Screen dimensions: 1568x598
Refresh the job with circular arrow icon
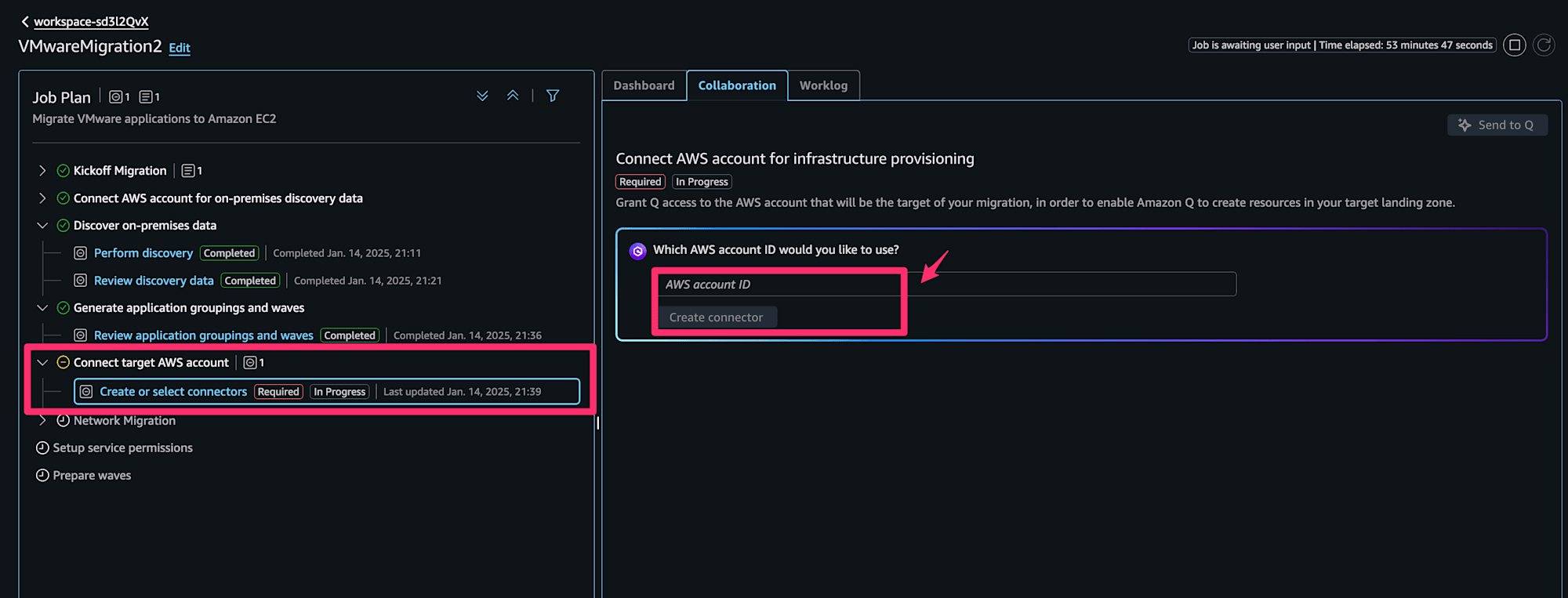click(x=1544, y=45)
